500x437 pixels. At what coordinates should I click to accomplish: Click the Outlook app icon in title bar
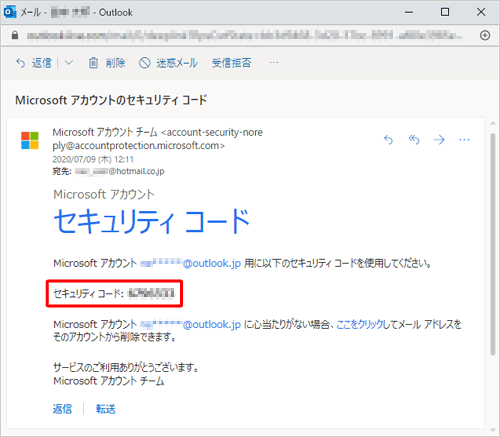click(10, 12)
